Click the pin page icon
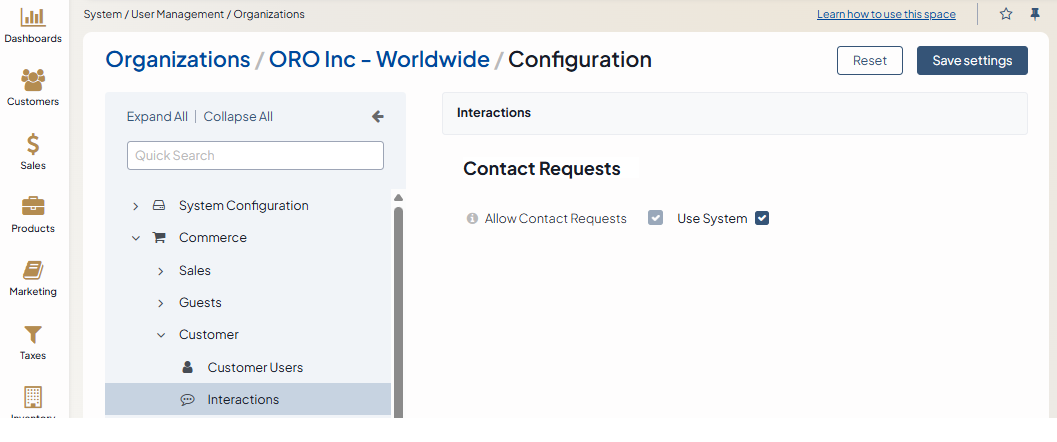The image size is (1057, 442). [1035, 14]
